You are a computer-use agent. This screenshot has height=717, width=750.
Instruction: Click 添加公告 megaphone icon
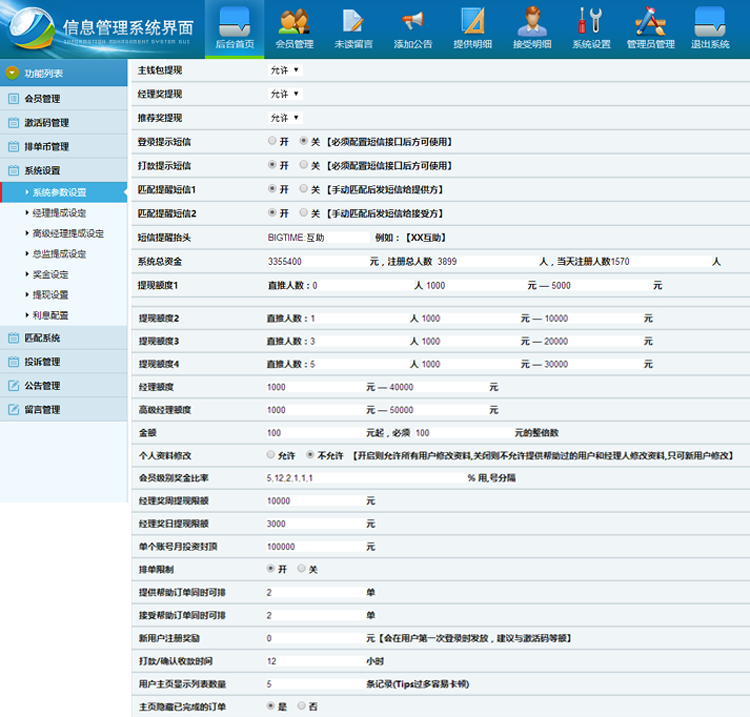(412, 22)
